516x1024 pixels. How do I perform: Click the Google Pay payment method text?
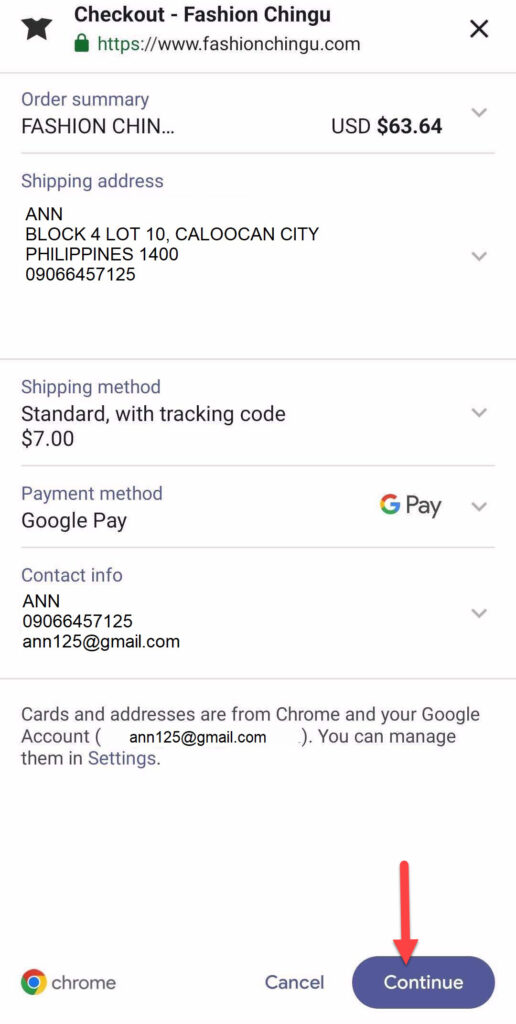pyautogui.click(x=74, y=520)
